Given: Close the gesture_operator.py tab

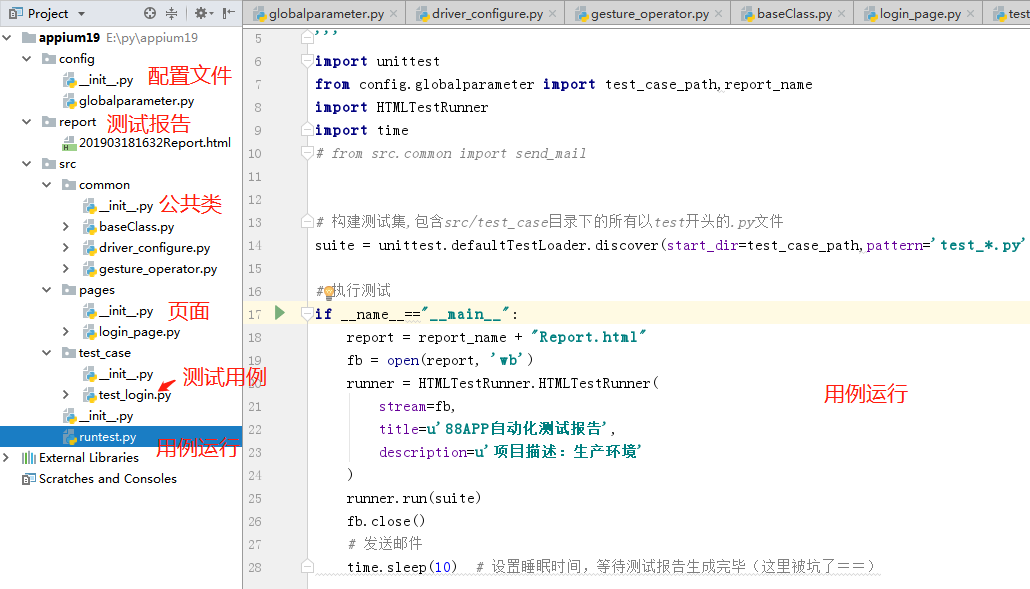Looking at the screenshot, I should pyautogui.click(x=719, y=13).
